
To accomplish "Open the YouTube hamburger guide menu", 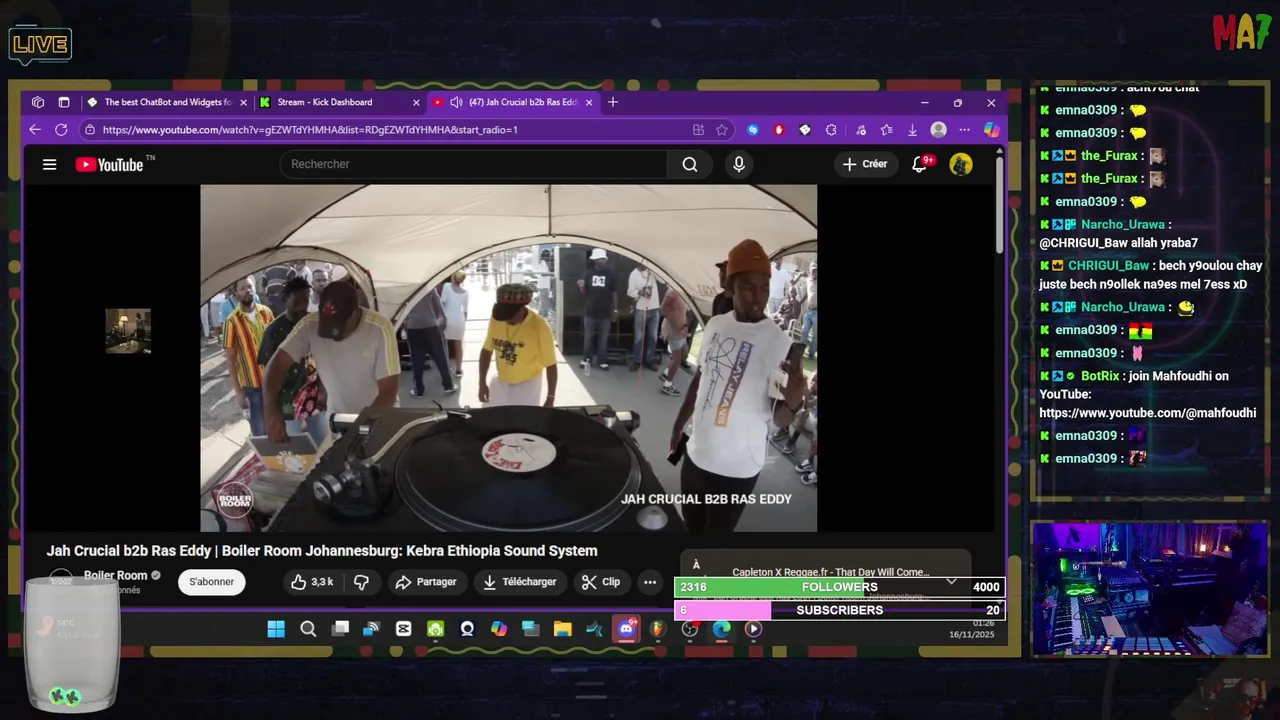I will pos(49,165).
